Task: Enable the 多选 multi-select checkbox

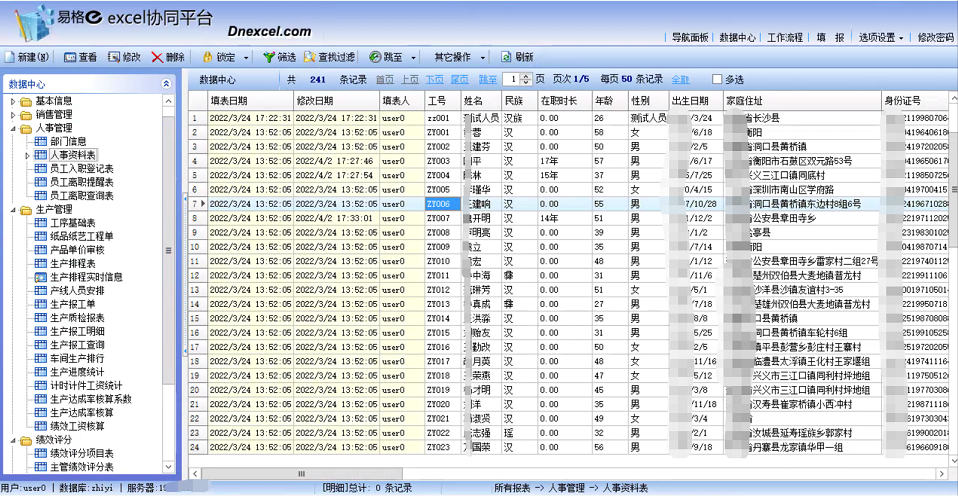Action: pyautogui.click(x=717, y=79)
